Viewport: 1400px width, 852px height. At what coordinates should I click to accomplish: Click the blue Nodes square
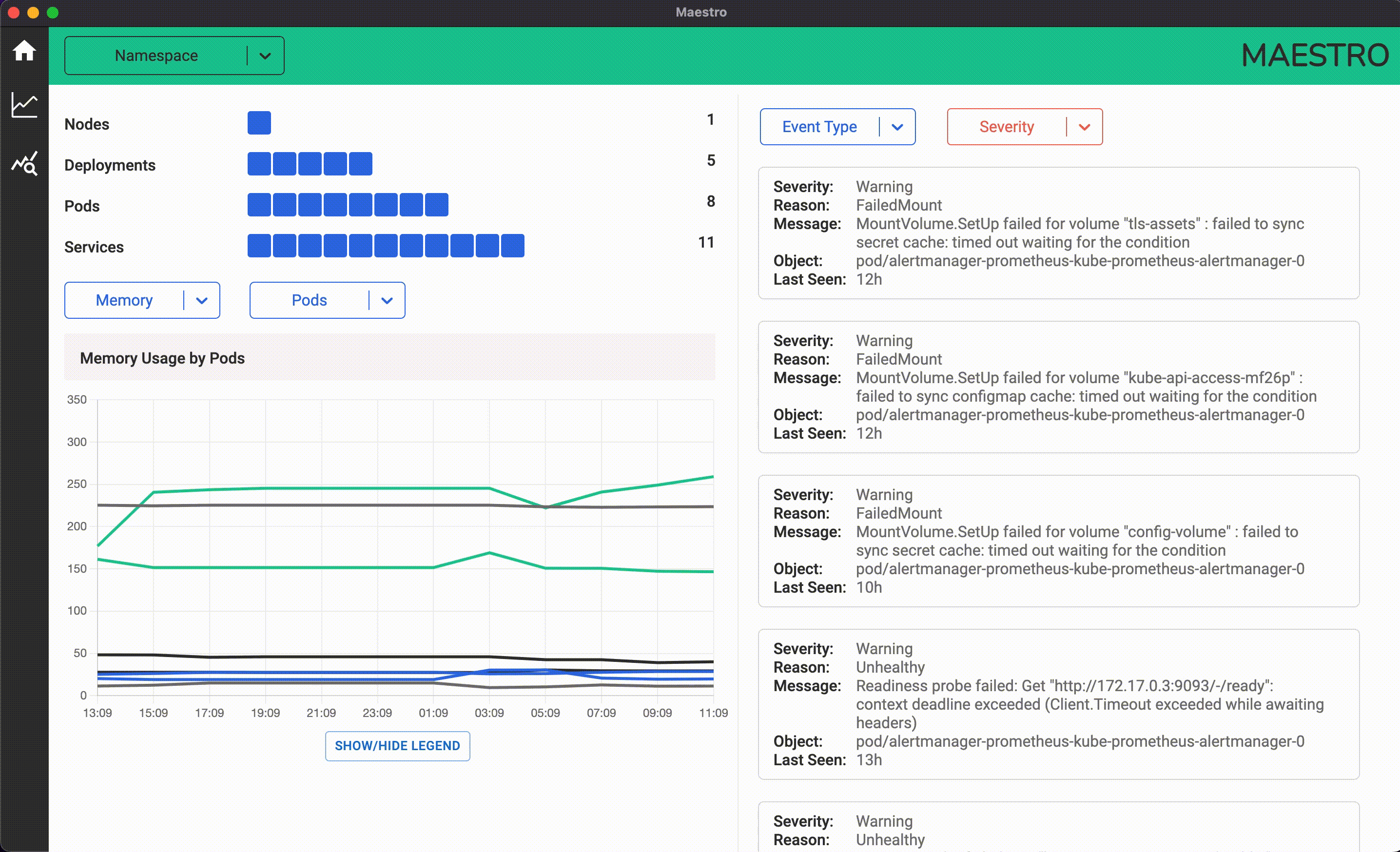click(x=259, y=123)
